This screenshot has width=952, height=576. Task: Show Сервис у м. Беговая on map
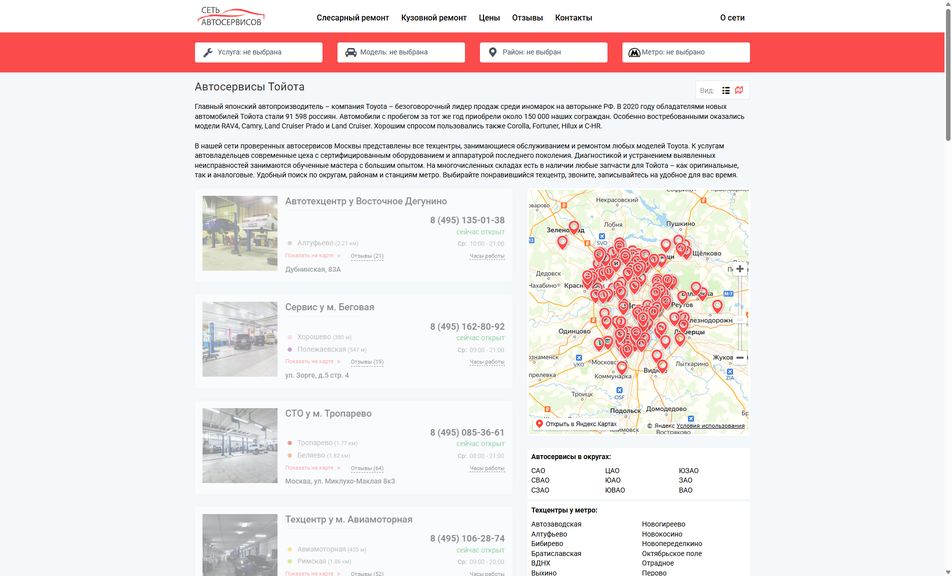pos(313,362)
